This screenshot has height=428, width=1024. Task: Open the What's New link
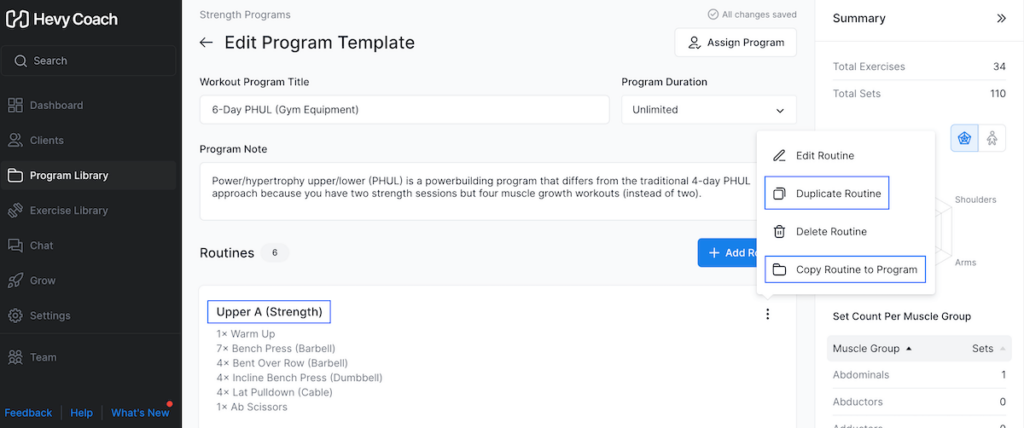coord(140,412)
